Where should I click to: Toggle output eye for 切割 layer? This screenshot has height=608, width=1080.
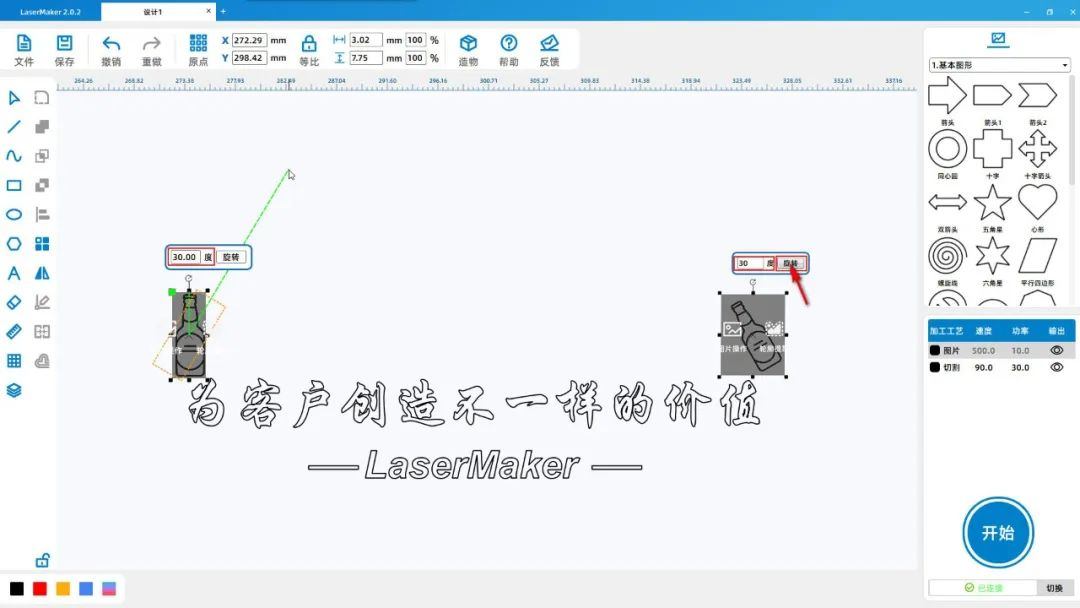tap(1056, 367)
